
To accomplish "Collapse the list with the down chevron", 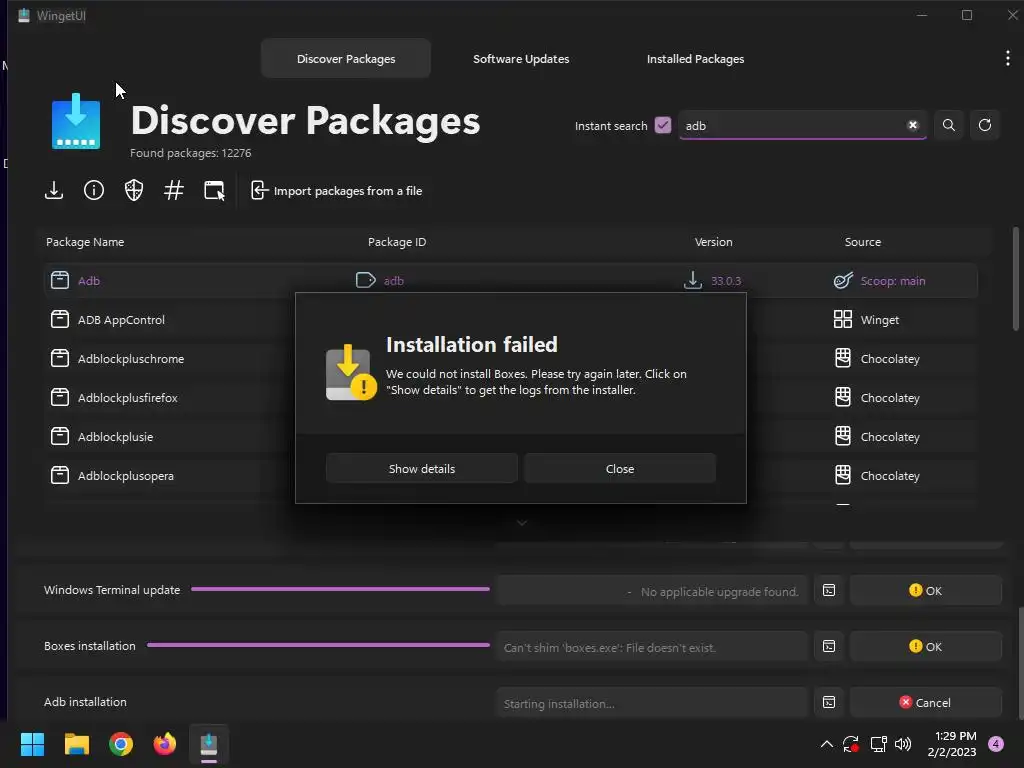I will pos(522,523).
